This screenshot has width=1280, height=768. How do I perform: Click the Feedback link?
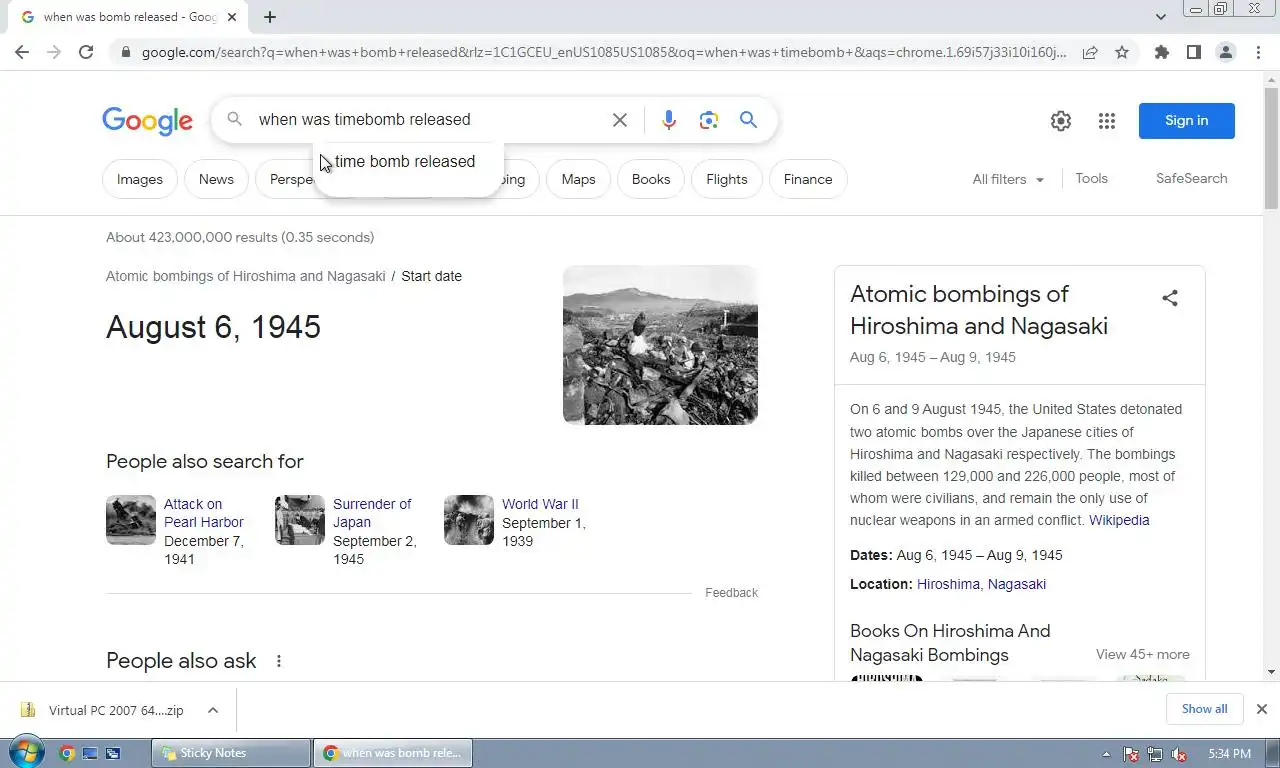731,593
